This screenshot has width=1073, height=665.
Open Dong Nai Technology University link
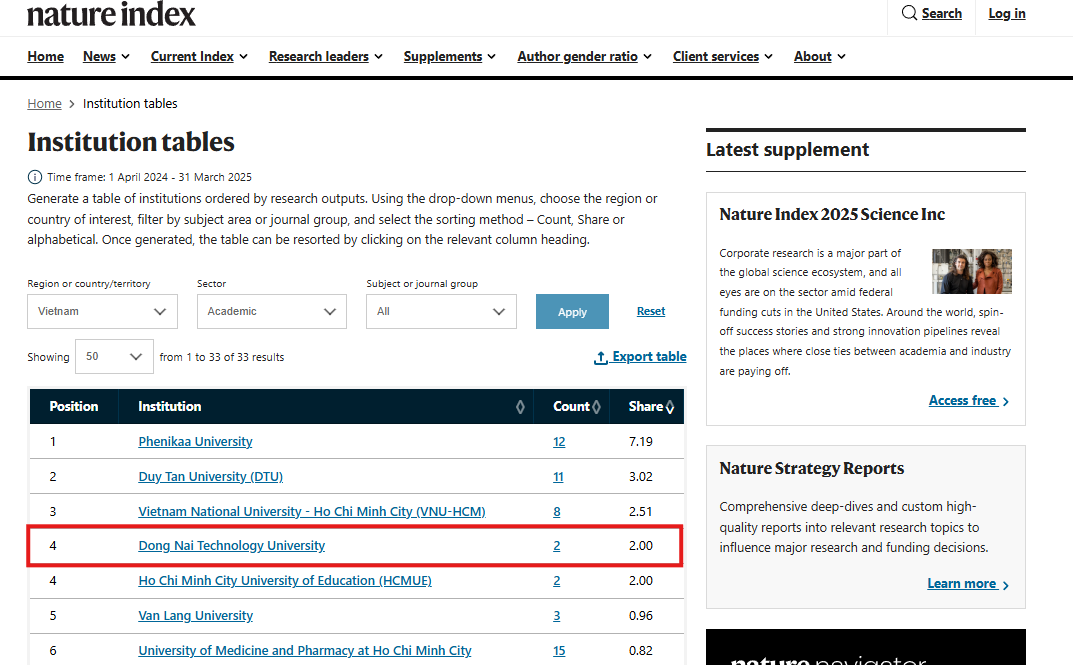[x=231, y=546]
